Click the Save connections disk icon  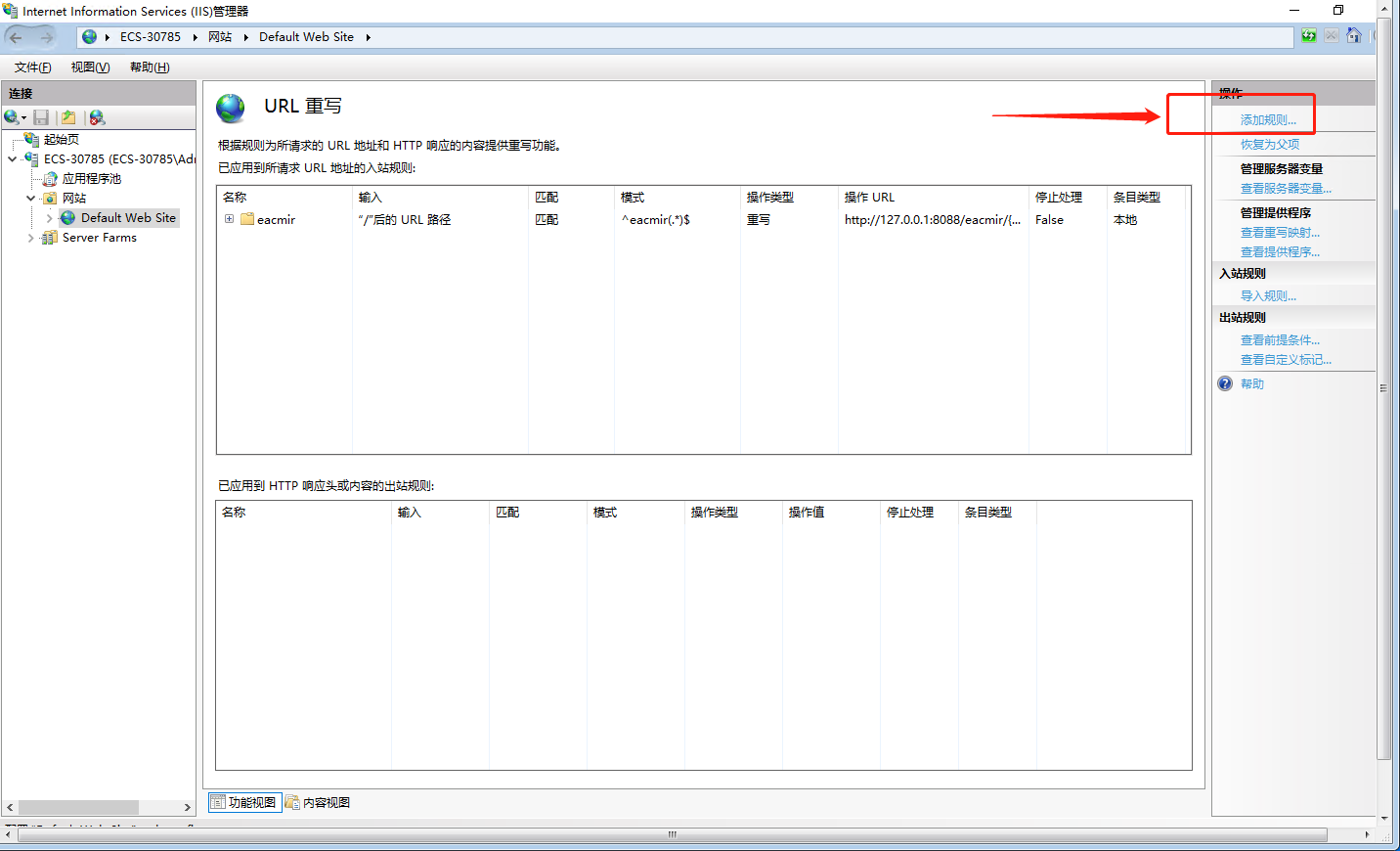tap(41, 117)
